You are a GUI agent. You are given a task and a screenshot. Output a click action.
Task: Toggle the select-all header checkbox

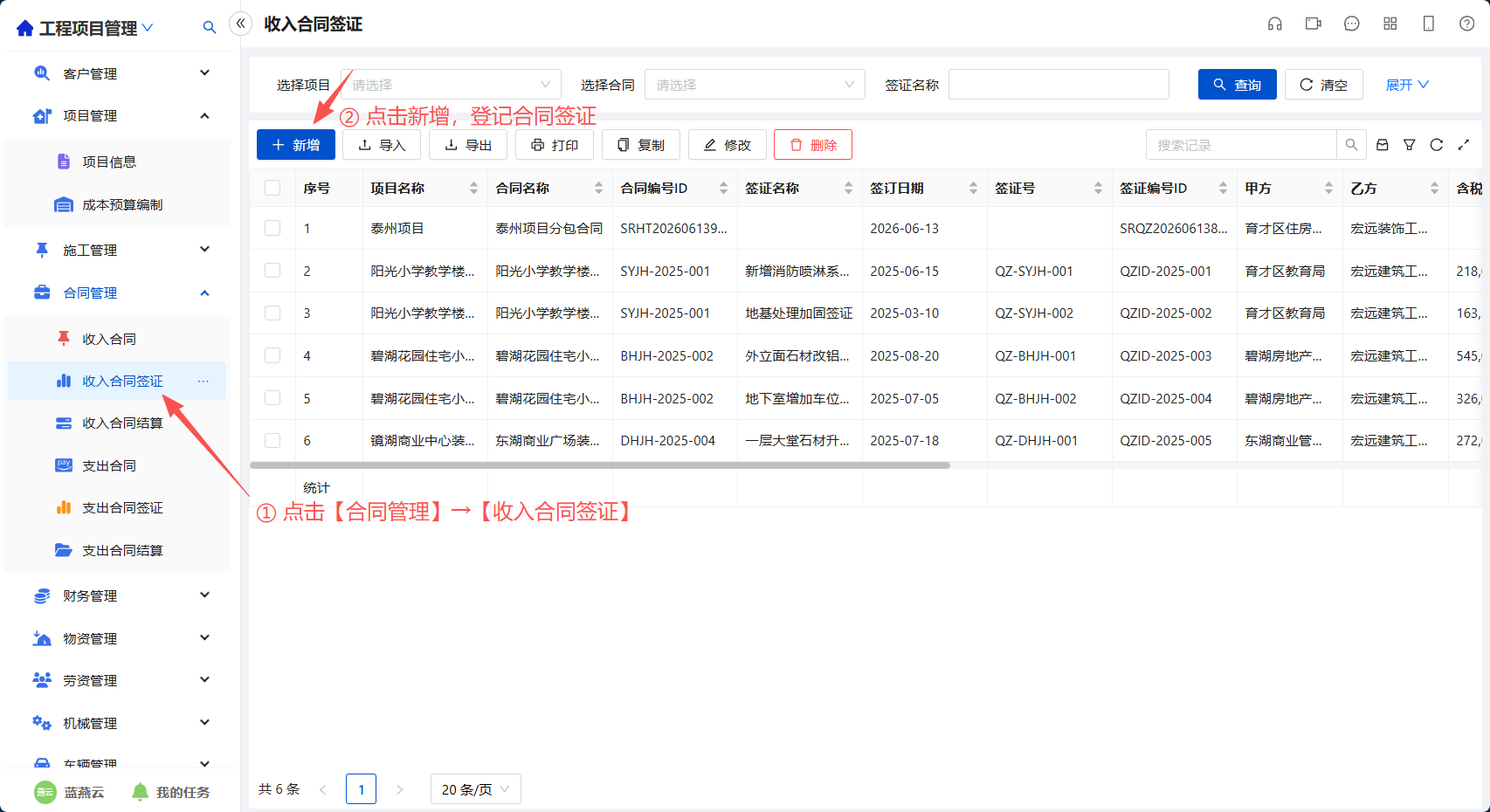tap(272, 188)
